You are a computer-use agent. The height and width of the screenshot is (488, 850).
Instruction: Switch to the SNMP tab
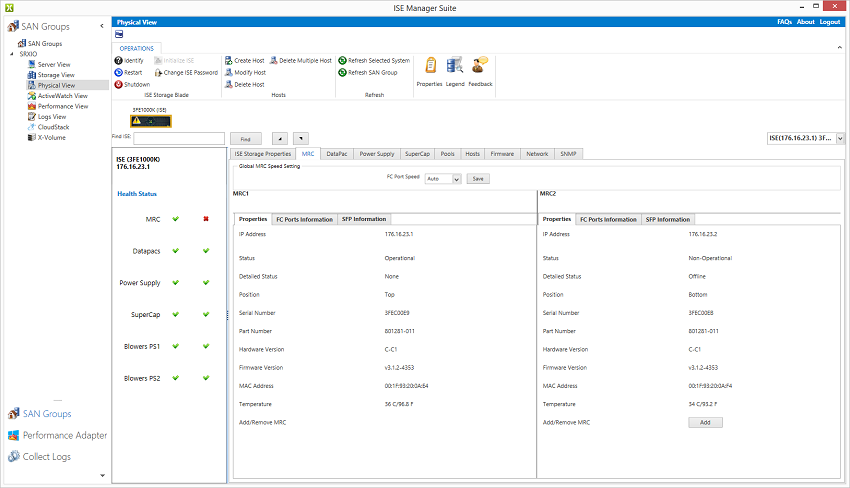[x=568, y=154]
